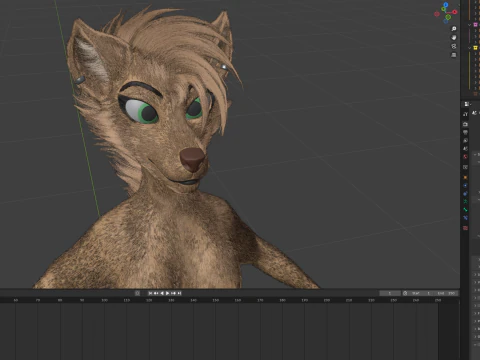Open the Output properties tab
This screenshot has height=360, width=480.
pos(465,132)
